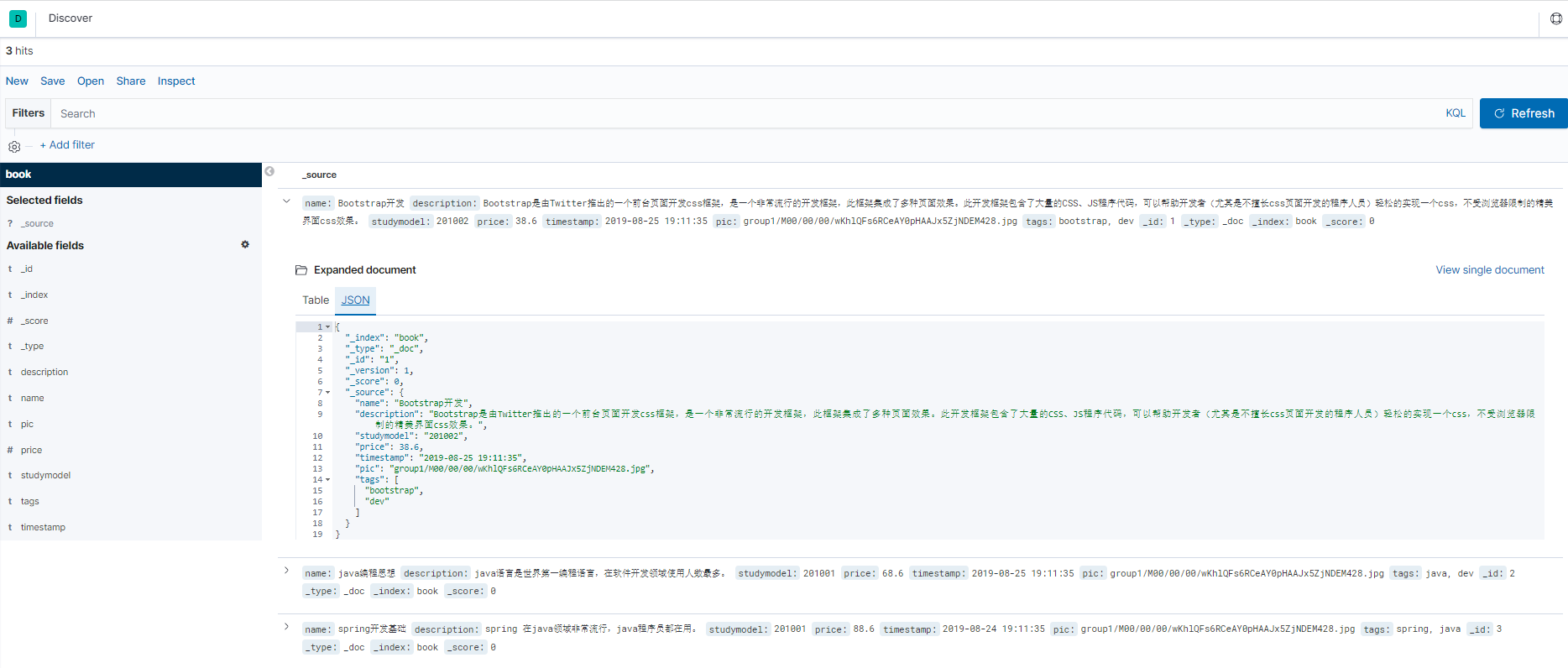This screenshot has width=1568, height=668.
Task: Collapse the expanded Bootstrap document row
Action: (286, 201)
